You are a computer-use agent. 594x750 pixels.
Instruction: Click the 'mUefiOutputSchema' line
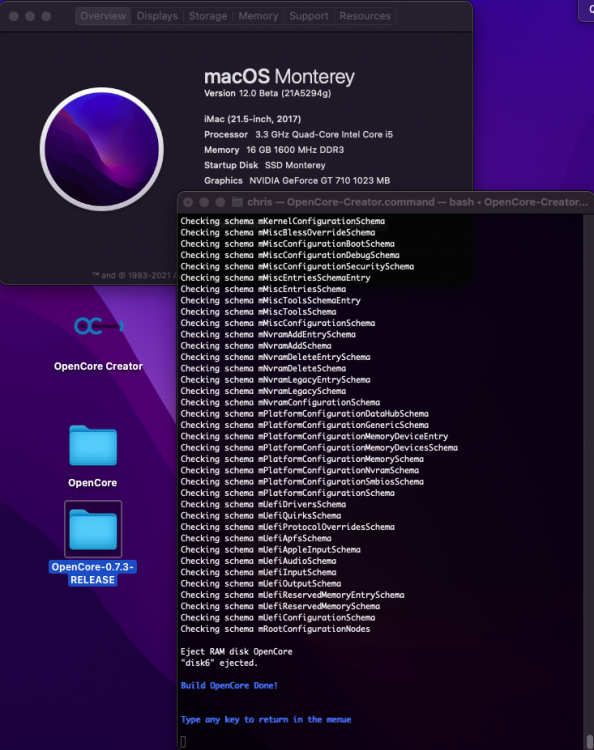point(261,584)
